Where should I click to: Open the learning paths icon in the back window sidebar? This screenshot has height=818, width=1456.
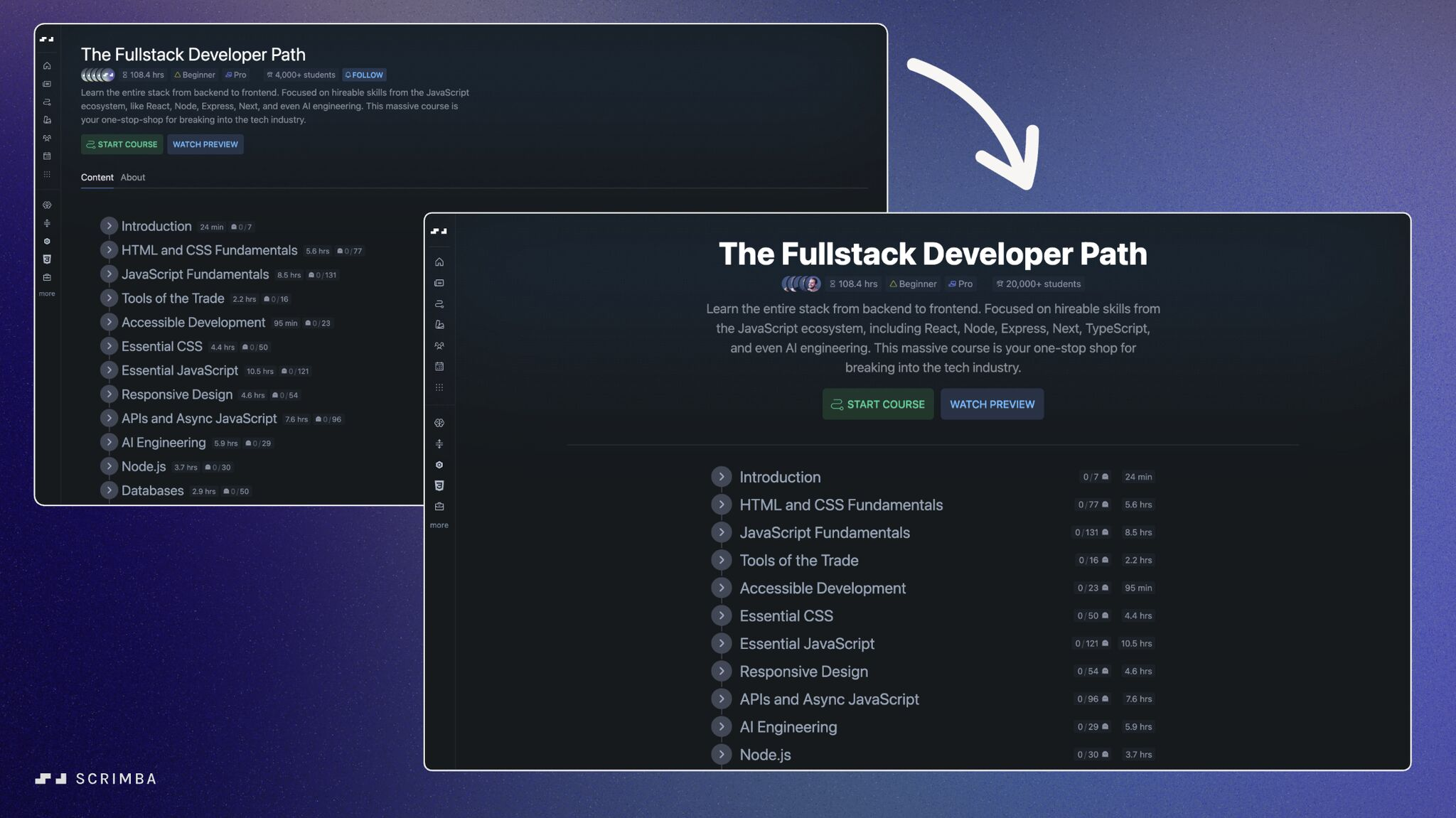[47, 102]
